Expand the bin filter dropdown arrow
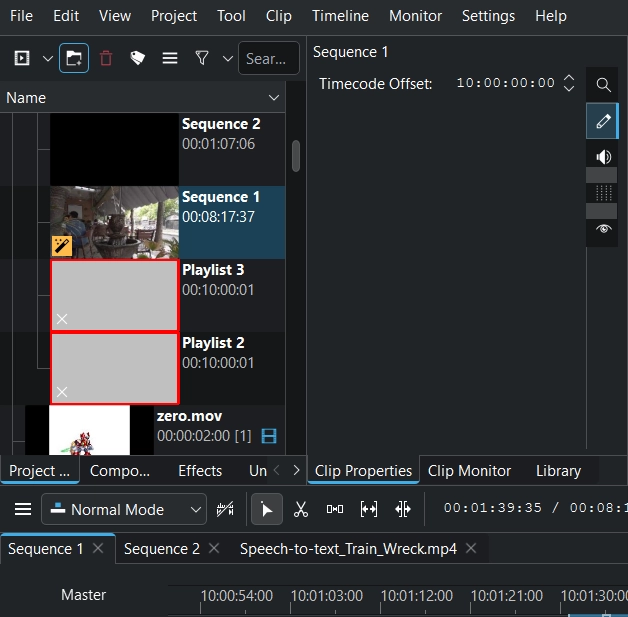Viewport: 628px width, 617px height. (x=228, y=59)
